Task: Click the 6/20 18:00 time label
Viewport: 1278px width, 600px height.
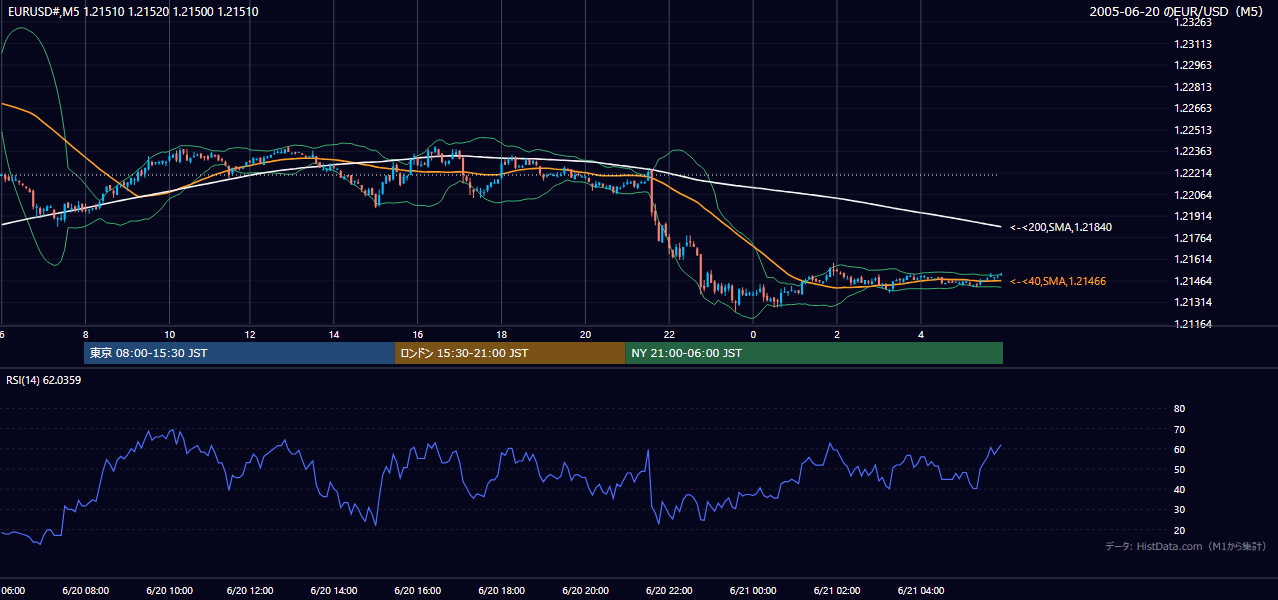Action: pyautogui.click(x=502, y=591)
